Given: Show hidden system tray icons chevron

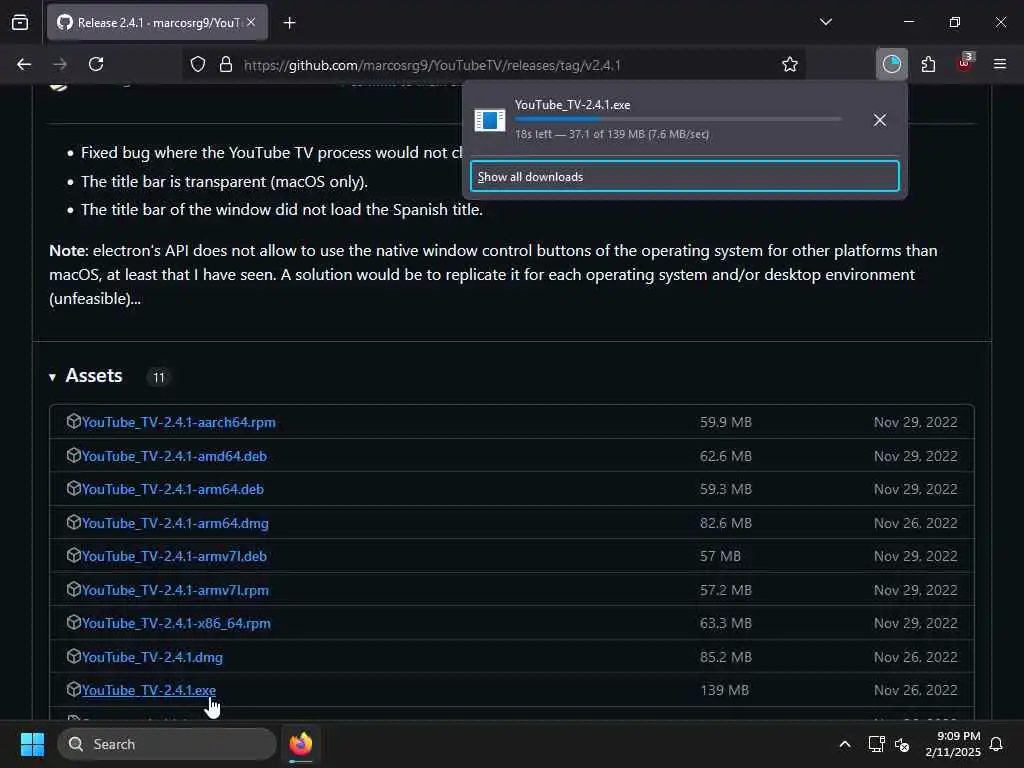Looking at the screenshot, I should 844,744.
